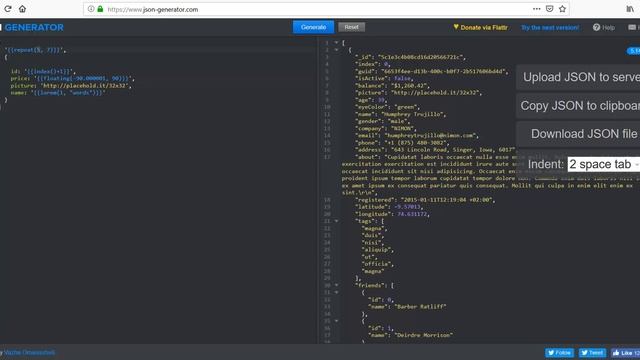640x360 pixels.
Task: Click the "latitude" value line
Action: click(389, 207)
